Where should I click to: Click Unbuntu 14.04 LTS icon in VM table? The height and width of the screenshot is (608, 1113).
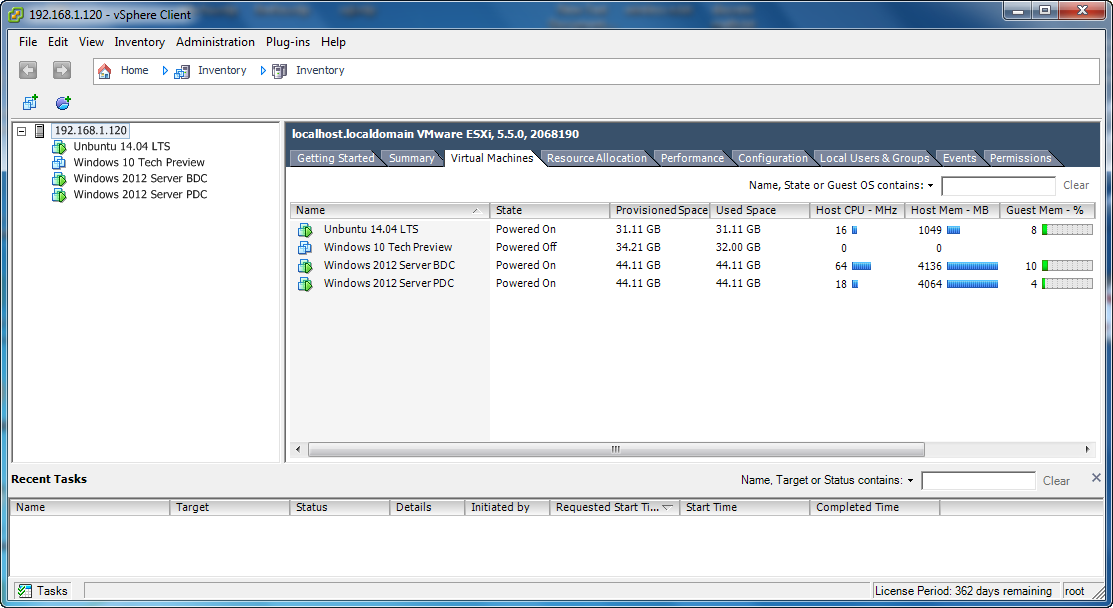point(305,230)
